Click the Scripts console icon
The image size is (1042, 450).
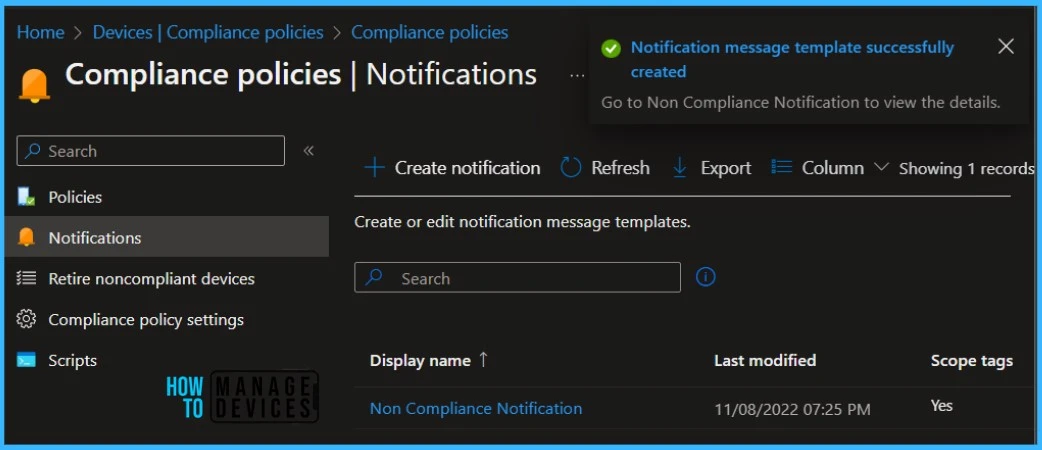point(27,360)
